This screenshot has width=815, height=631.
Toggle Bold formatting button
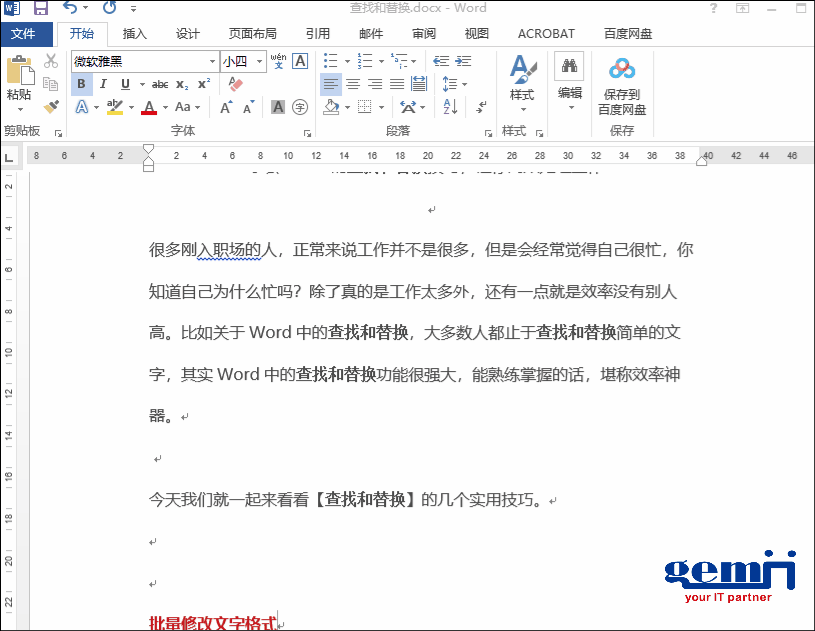coord(81,84)
